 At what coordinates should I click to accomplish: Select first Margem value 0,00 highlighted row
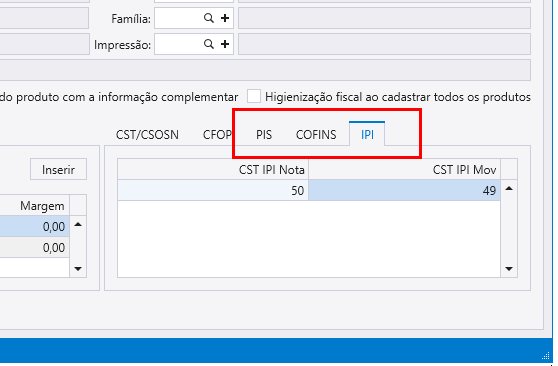click(x=35, y=226)
